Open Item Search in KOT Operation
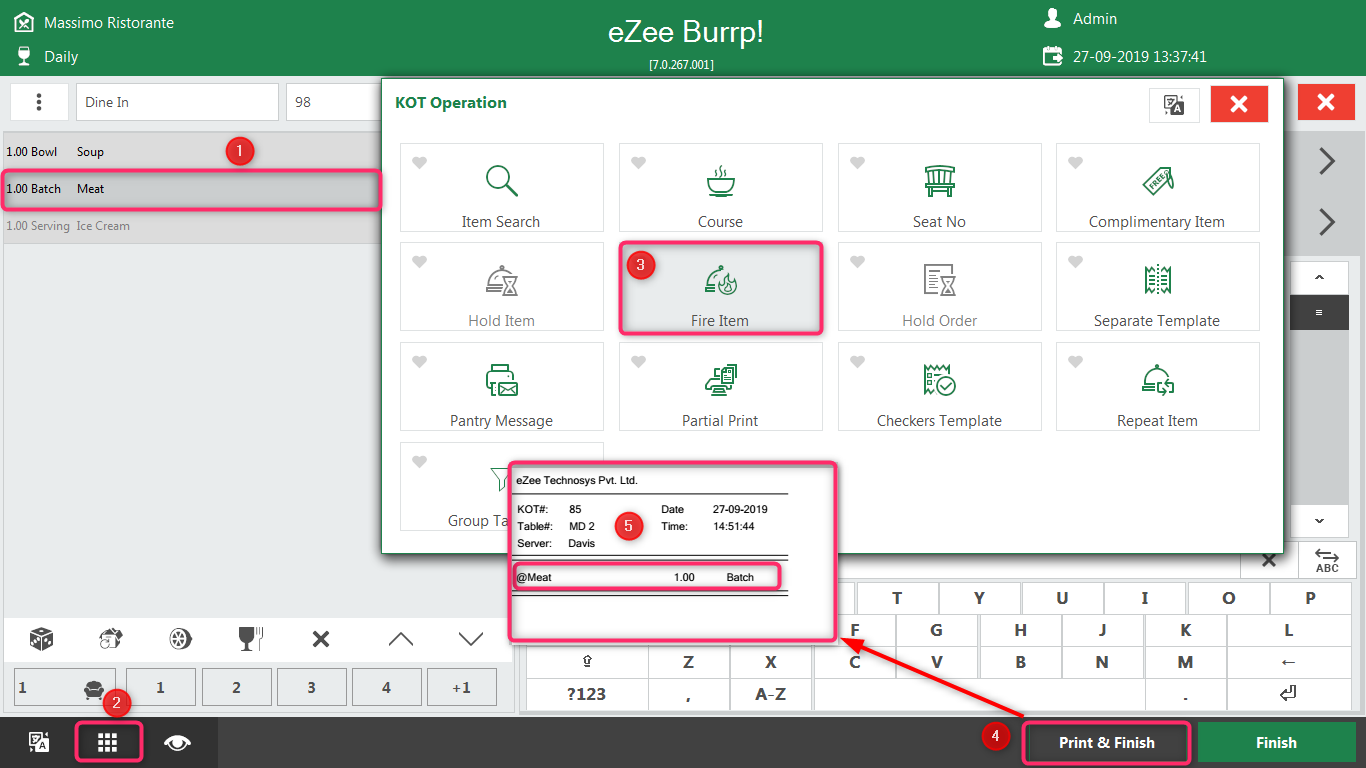Screen dimensions: 1366x768 click(501, 188)
